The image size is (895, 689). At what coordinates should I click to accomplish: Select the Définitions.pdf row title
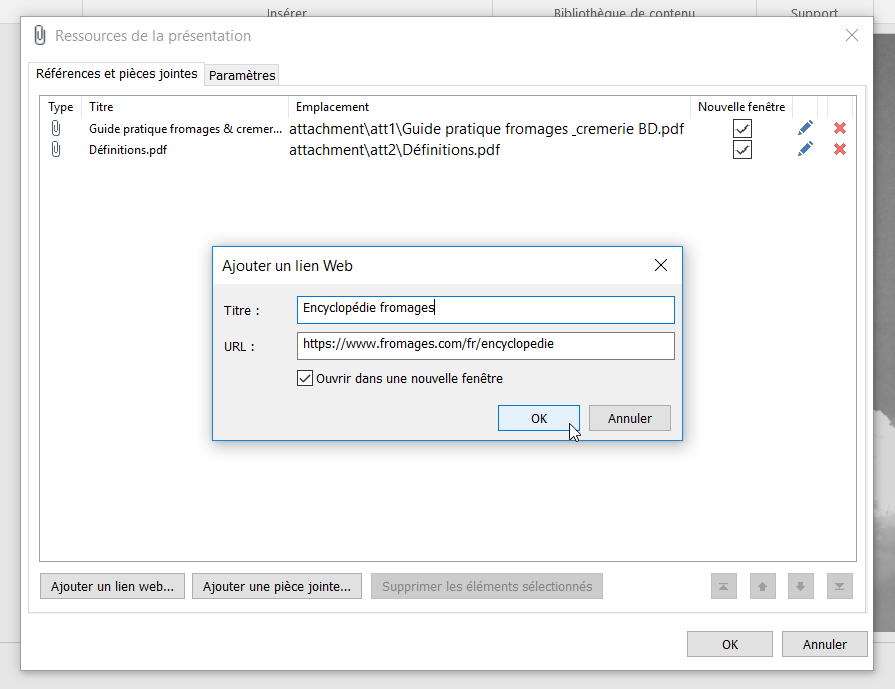coord(128,150)
